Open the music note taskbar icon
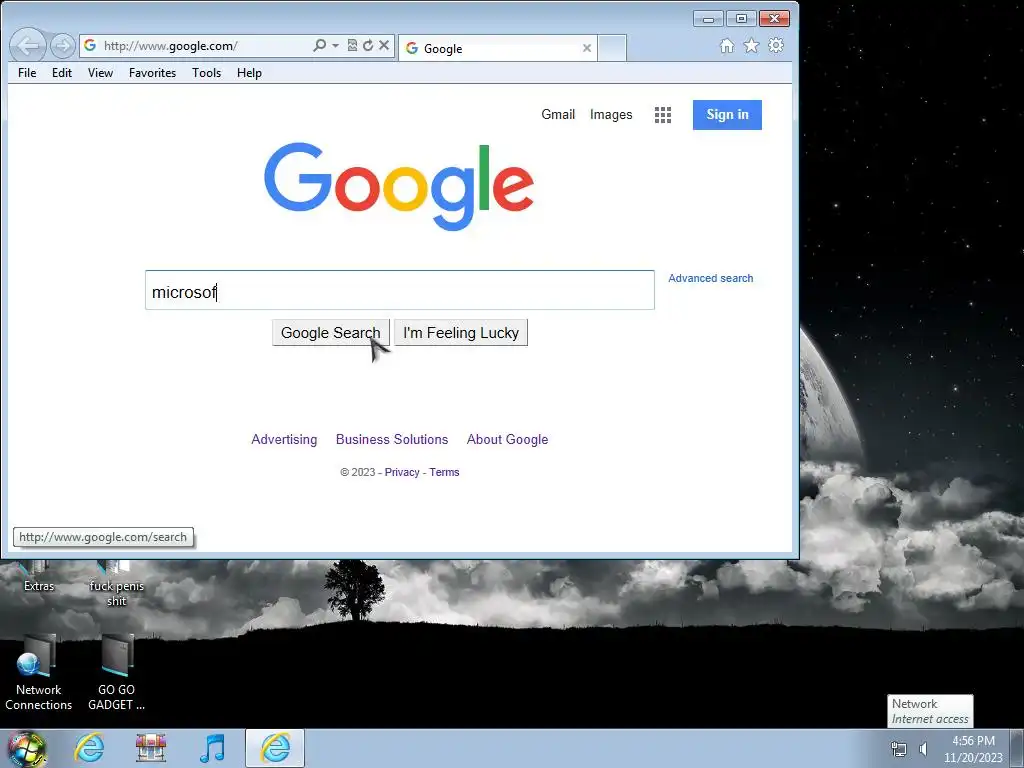 point(212,748)
